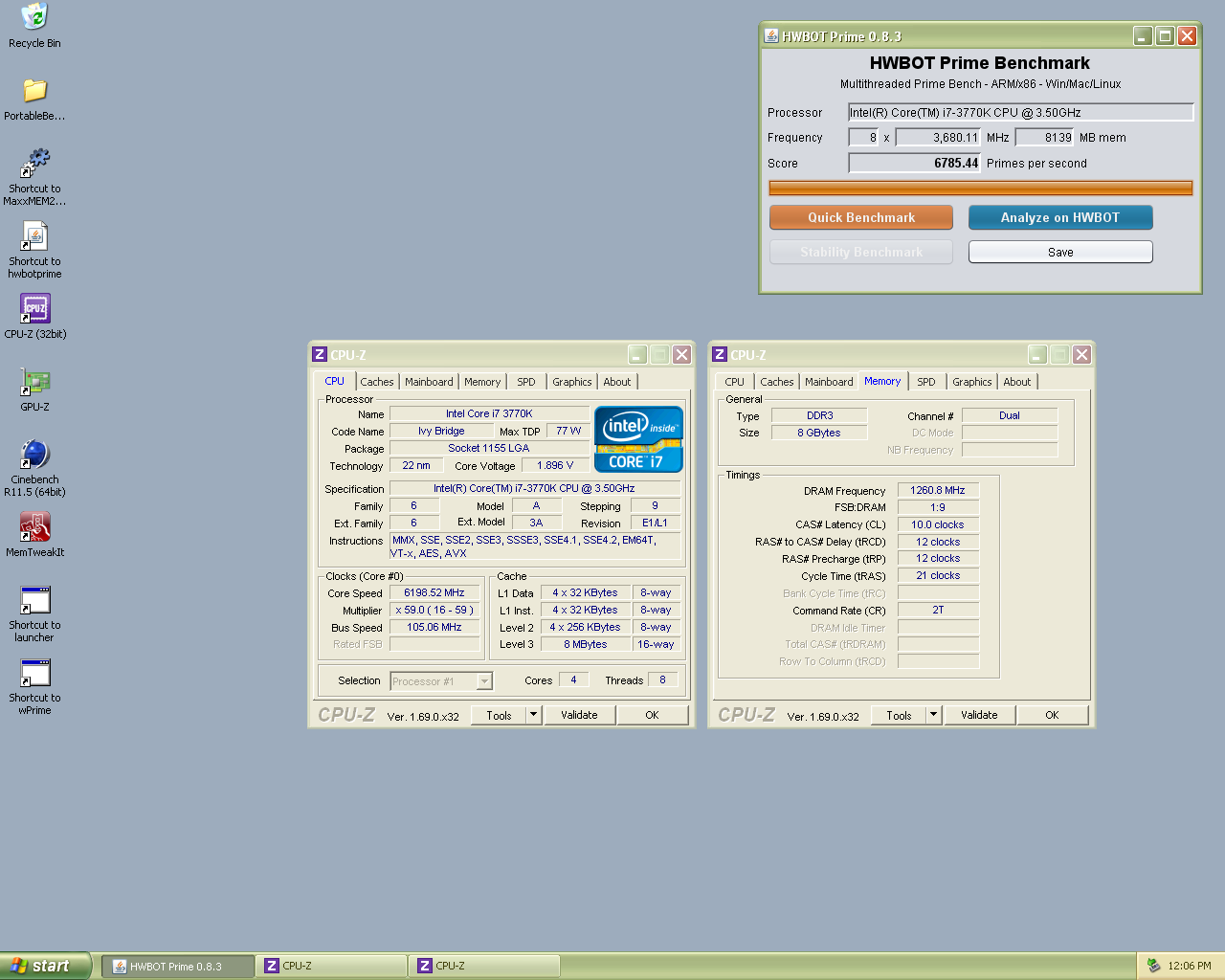Switch to HWBOT Prime 0.8.3 taskbar button
1225x980 pixels.
pos(178,966)
